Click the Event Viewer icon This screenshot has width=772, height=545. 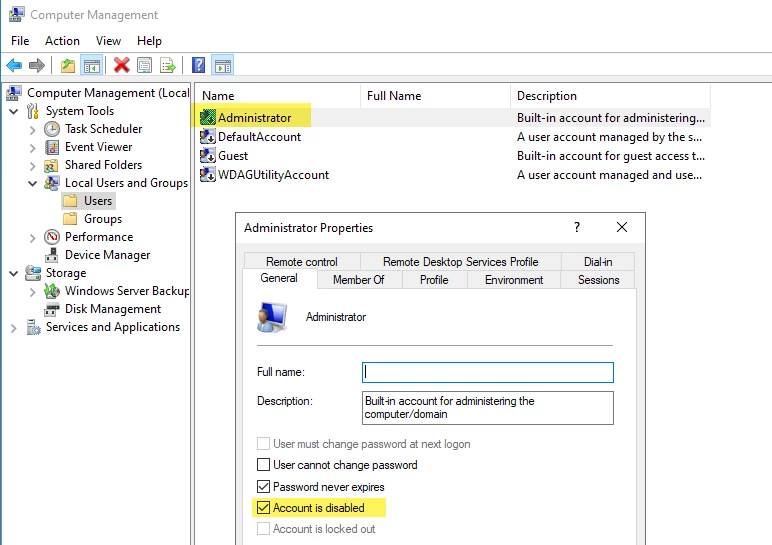[x=52, y=147]
